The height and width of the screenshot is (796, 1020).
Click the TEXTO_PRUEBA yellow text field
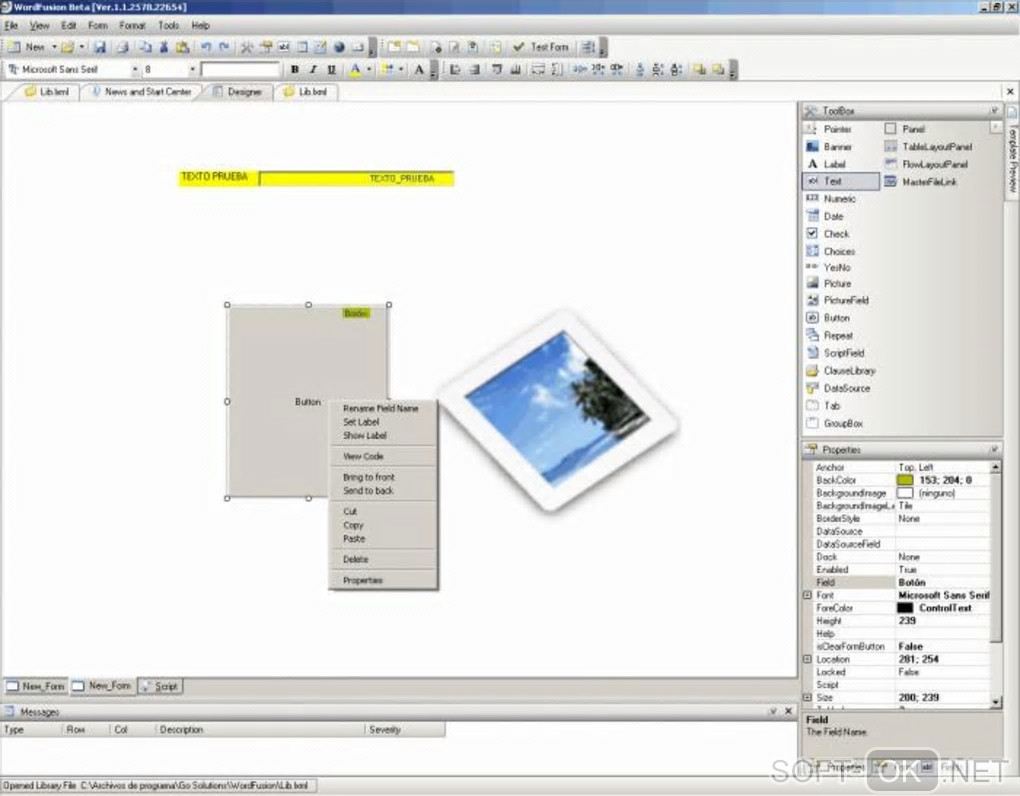coord(356,178)
